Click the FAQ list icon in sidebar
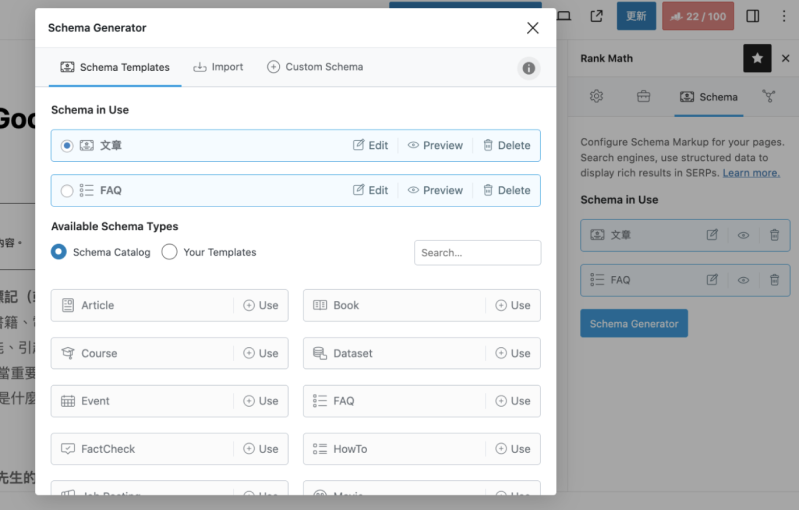 597,280
